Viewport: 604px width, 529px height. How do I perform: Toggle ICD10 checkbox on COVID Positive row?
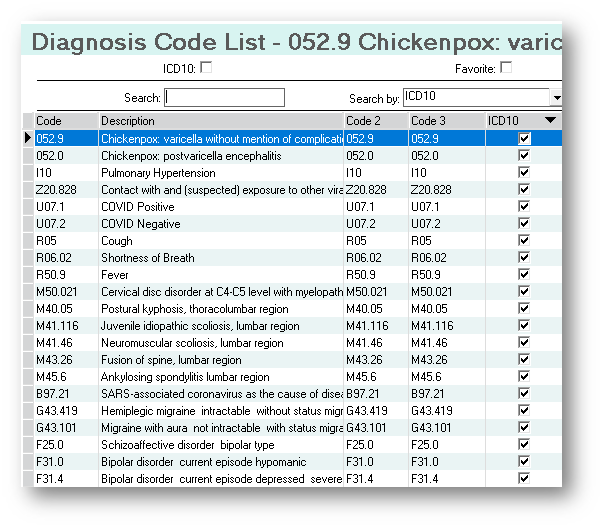point(524,207)
